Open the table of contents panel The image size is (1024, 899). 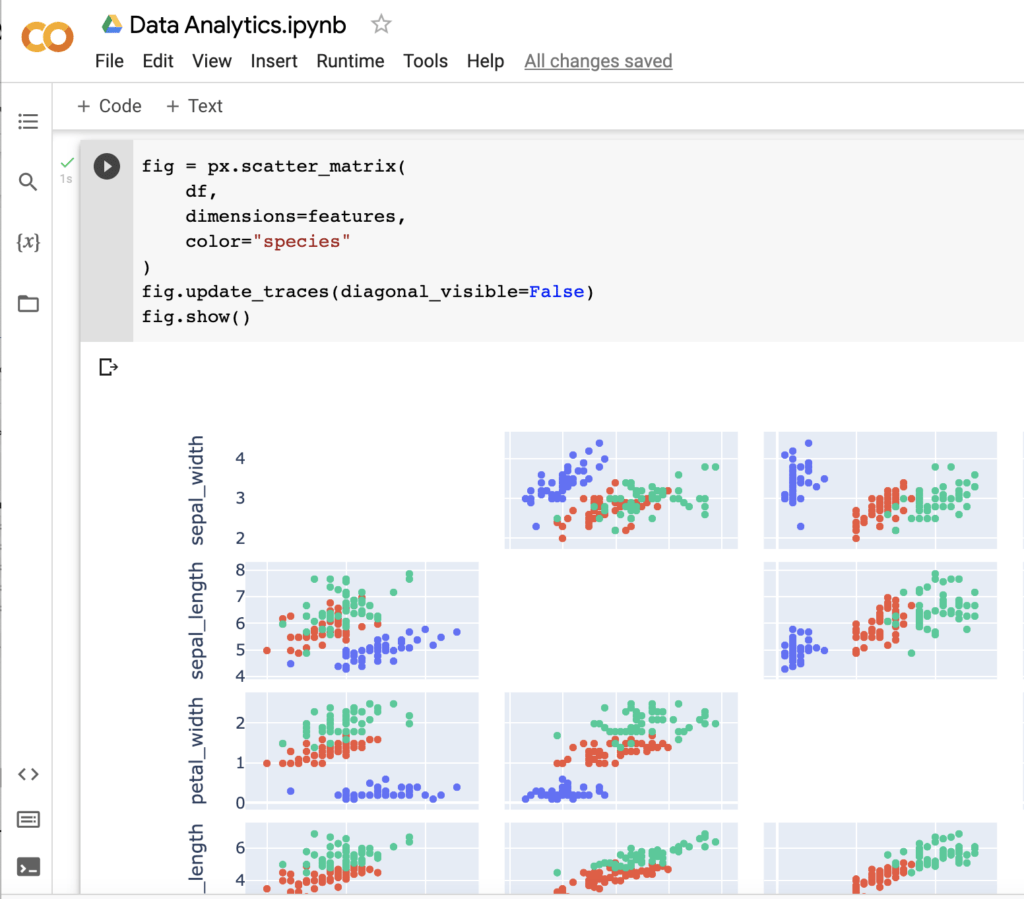tap(28, 121)
